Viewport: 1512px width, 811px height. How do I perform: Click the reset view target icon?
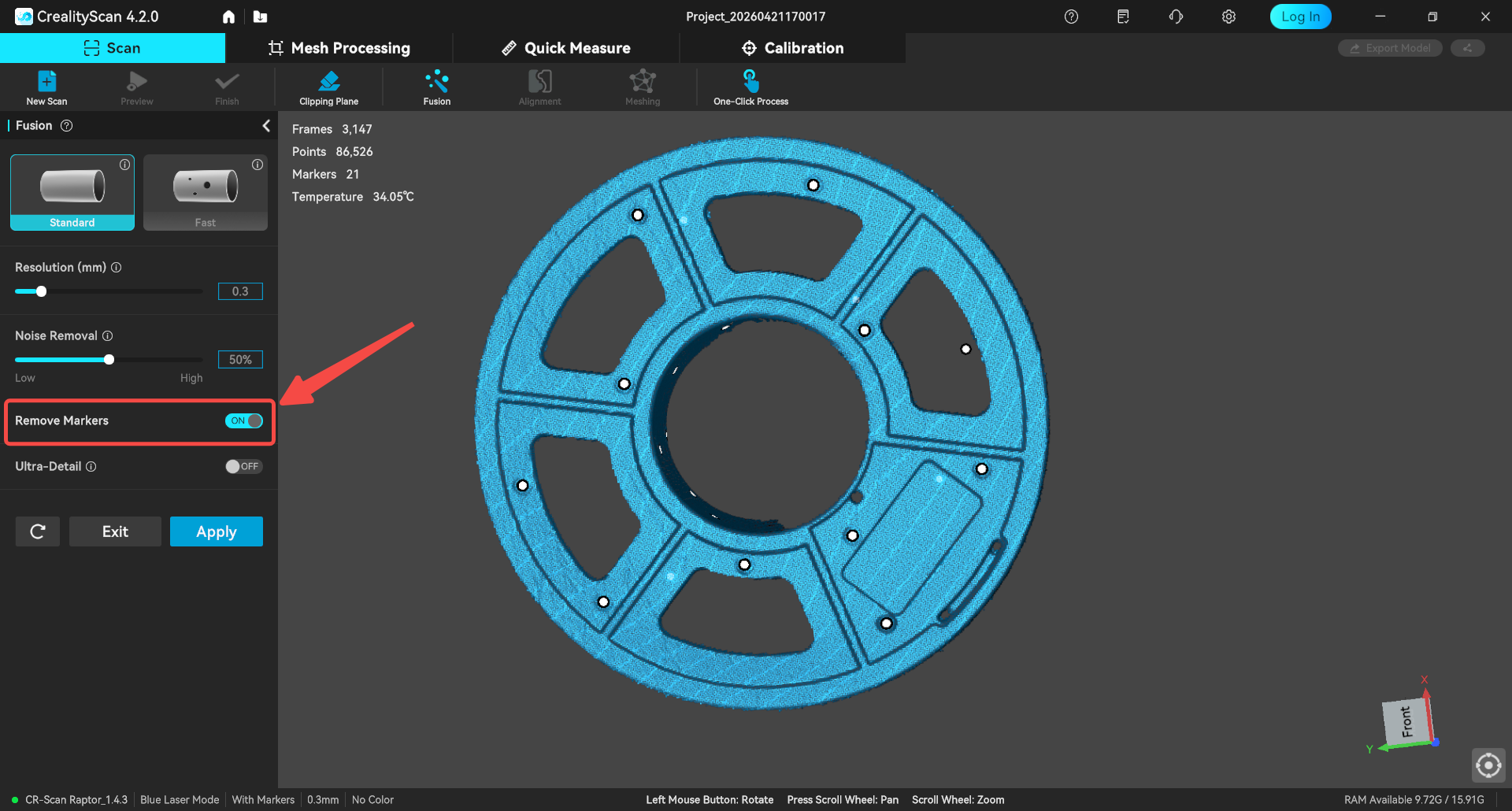pyautogui.click(x=1488, y=765)
